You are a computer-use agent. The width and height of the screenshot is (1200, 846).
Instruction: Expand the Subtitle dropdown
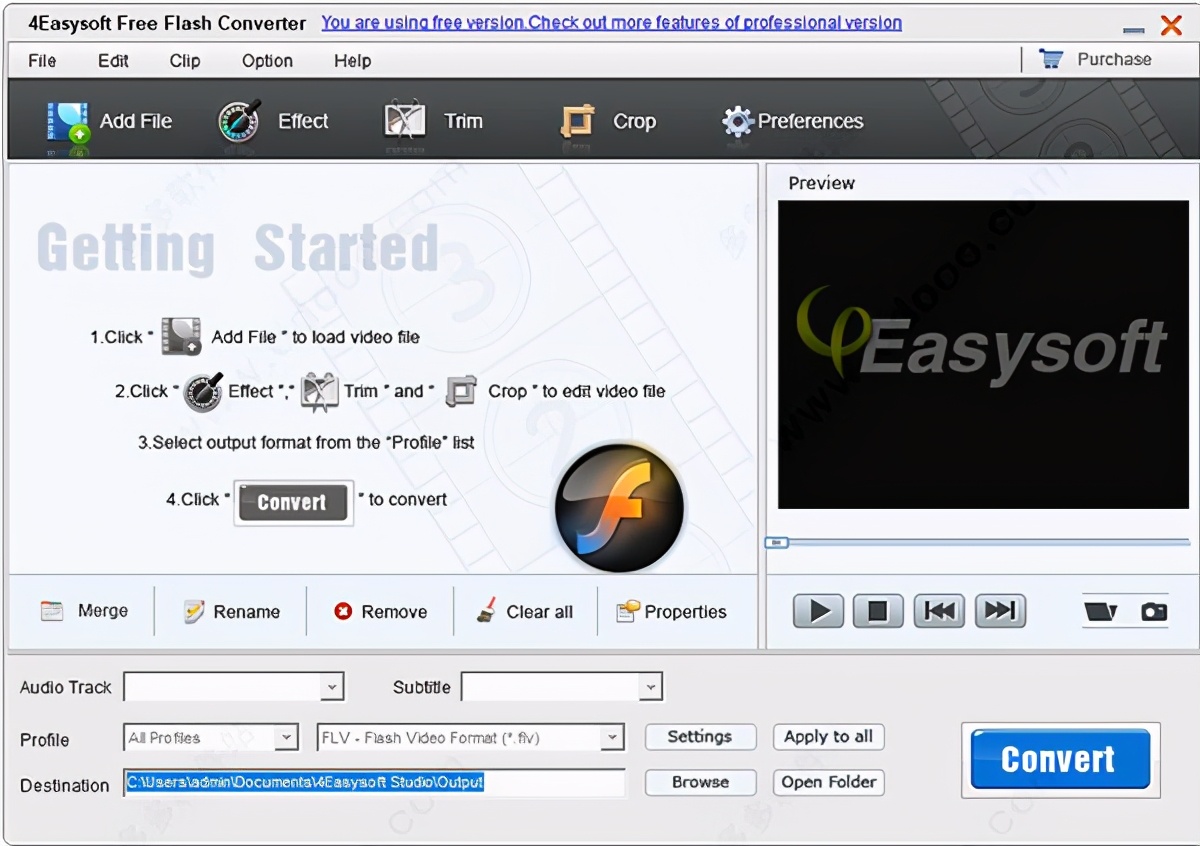[651, 687]
